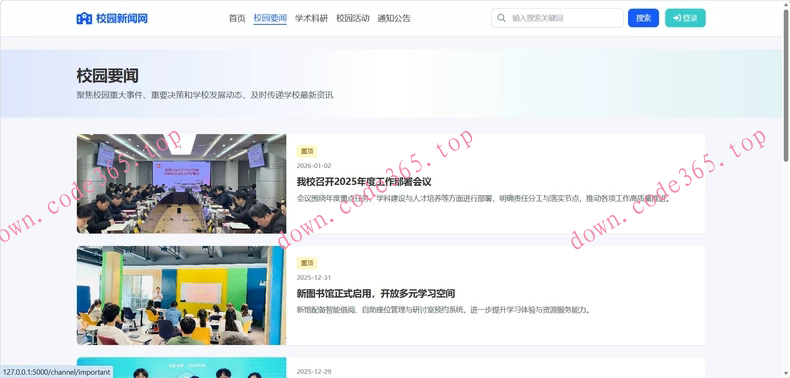Click the date 2025-12-29
Screen dimensions: 790x378
(x=314, y=372)
